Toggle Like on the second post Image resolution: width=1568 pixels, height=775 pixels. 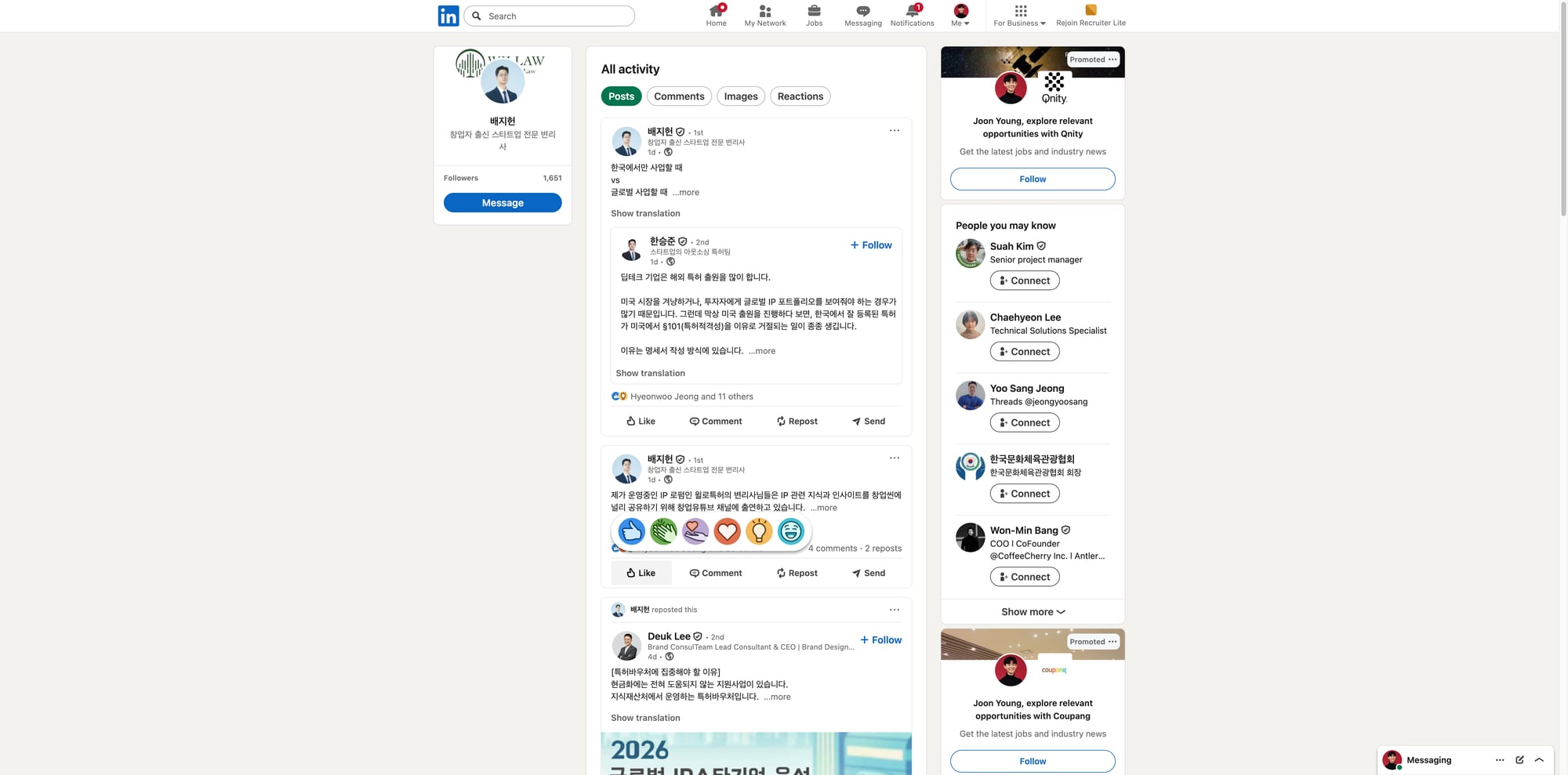(641, 573)
